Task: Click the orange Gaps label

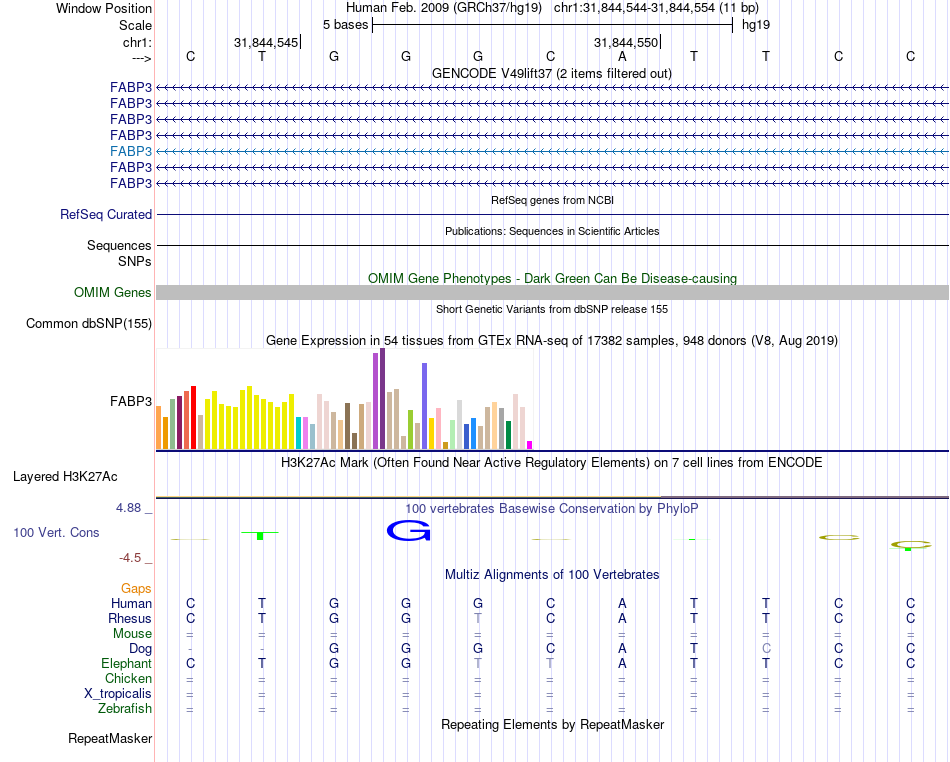Action: point(136,588)
